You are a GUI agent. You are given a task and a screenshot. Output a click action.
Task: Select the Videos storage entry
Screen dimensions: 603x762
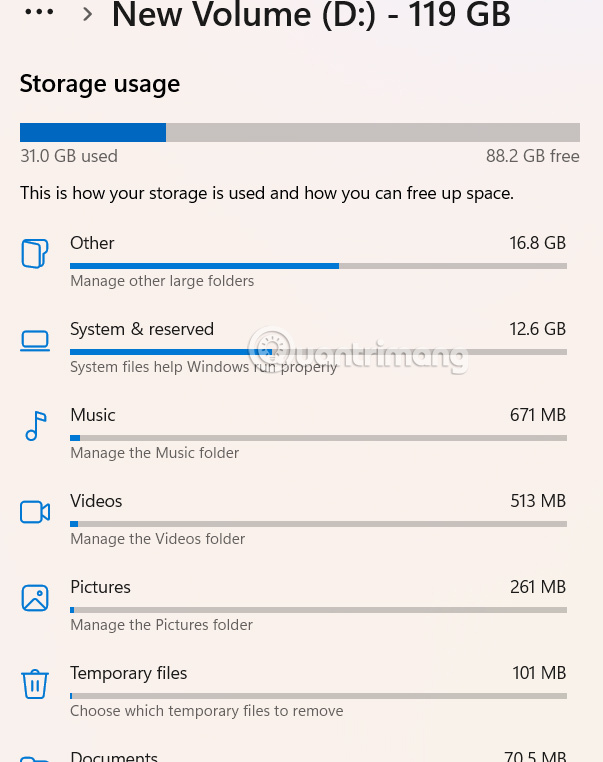click(x=96, y=501)
